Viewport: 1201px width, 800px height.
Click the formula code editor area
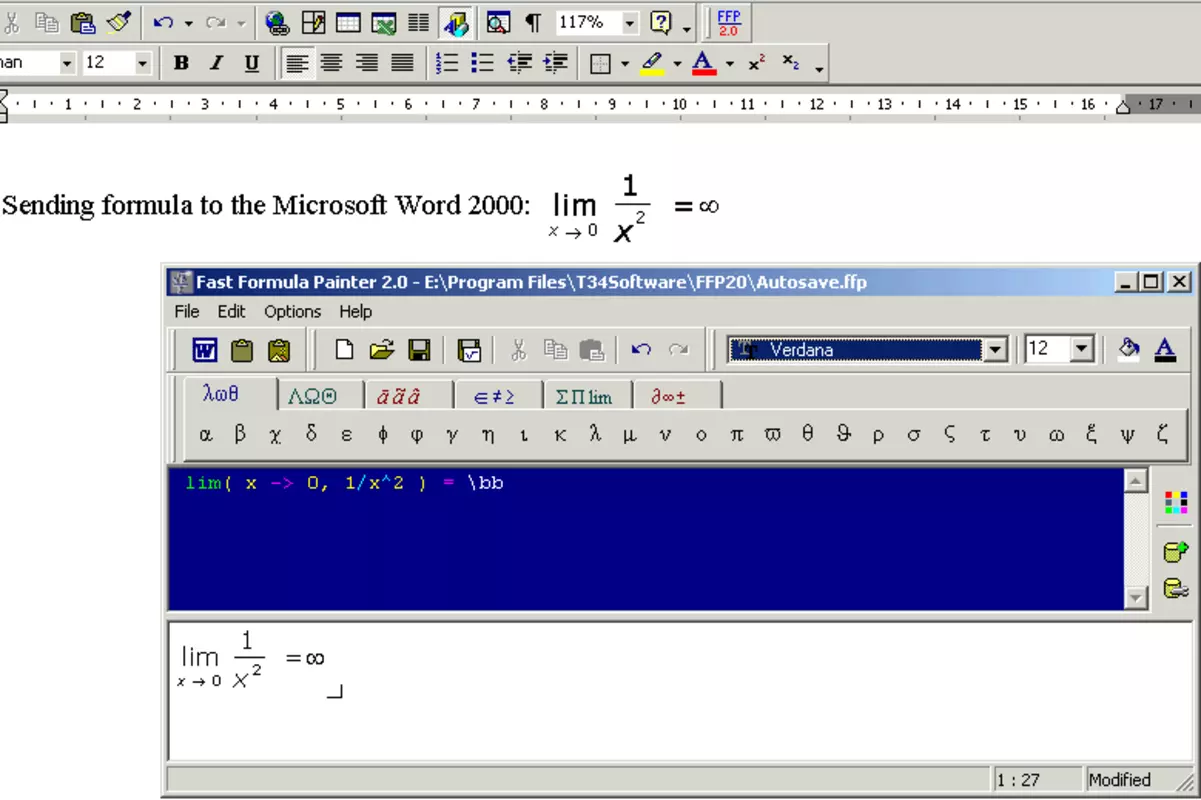646,540
